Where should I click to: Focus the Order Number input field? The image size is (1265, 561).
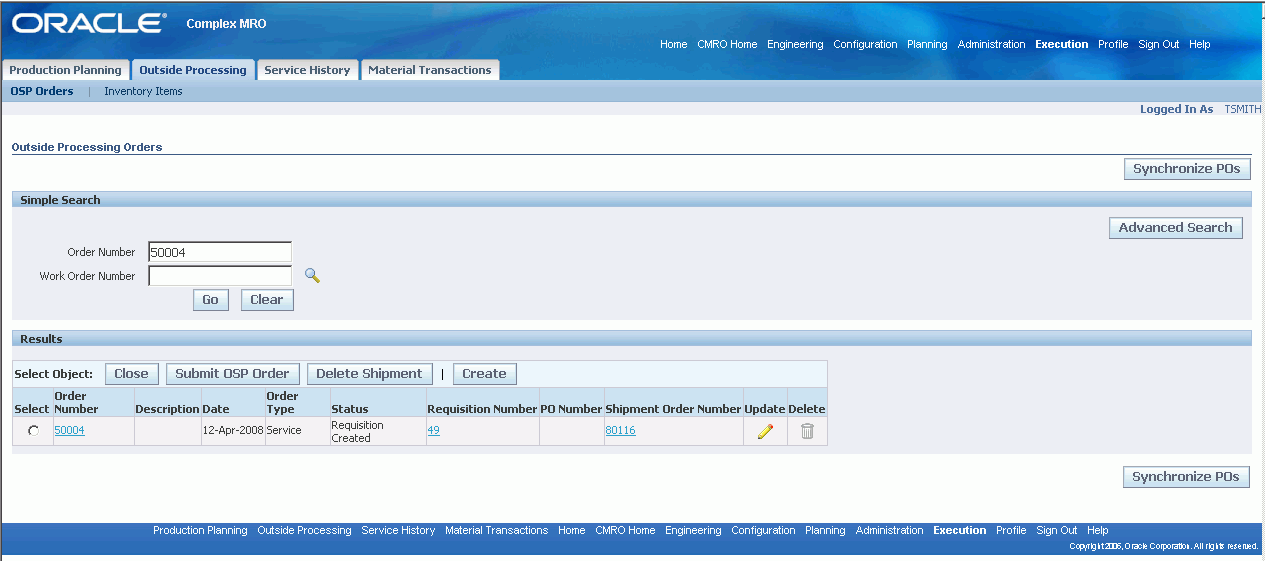[220, 252]
